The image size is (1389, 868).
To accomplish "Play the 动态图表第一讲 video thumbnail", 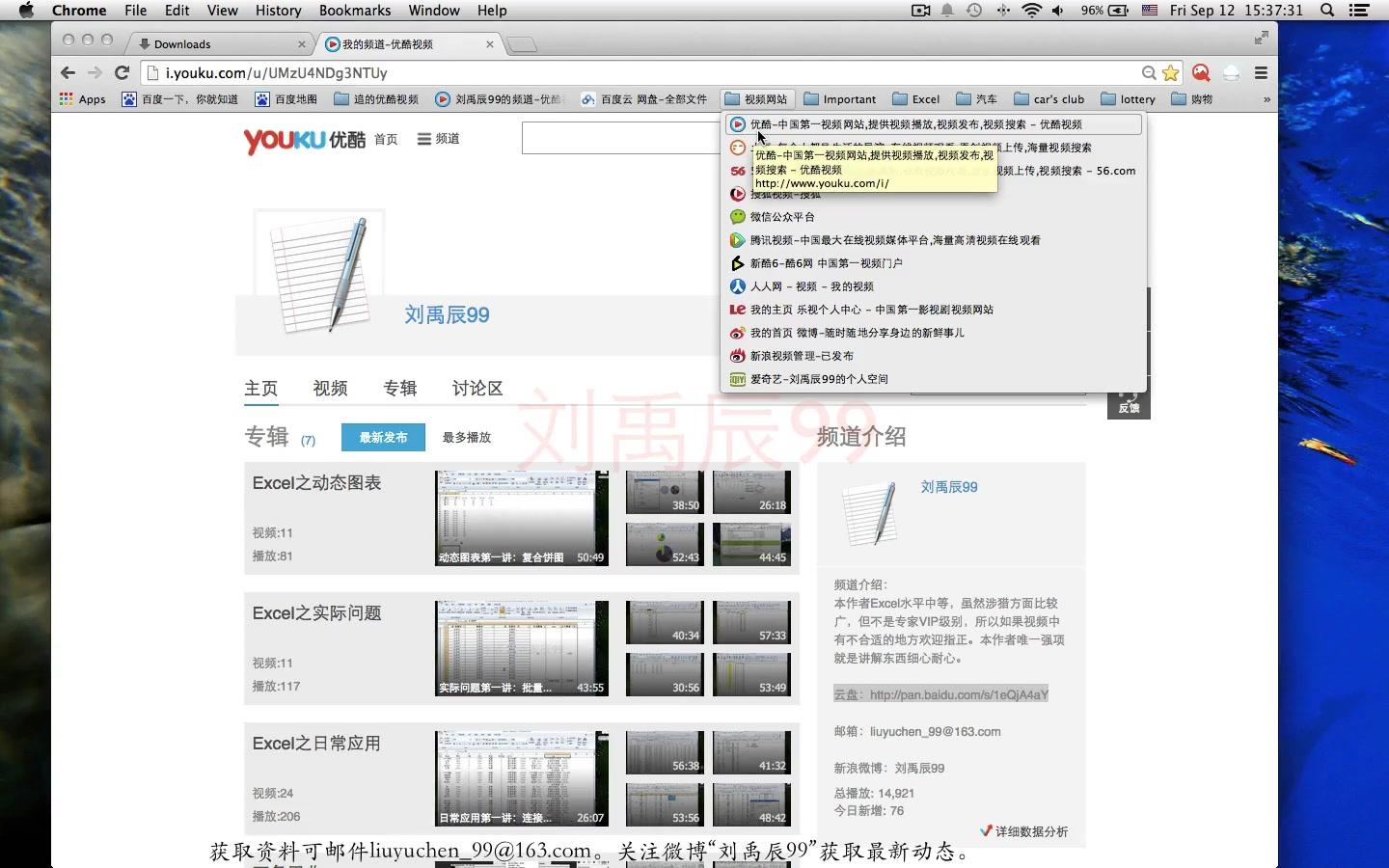I will pyautogui.click(x=522, y=518).
